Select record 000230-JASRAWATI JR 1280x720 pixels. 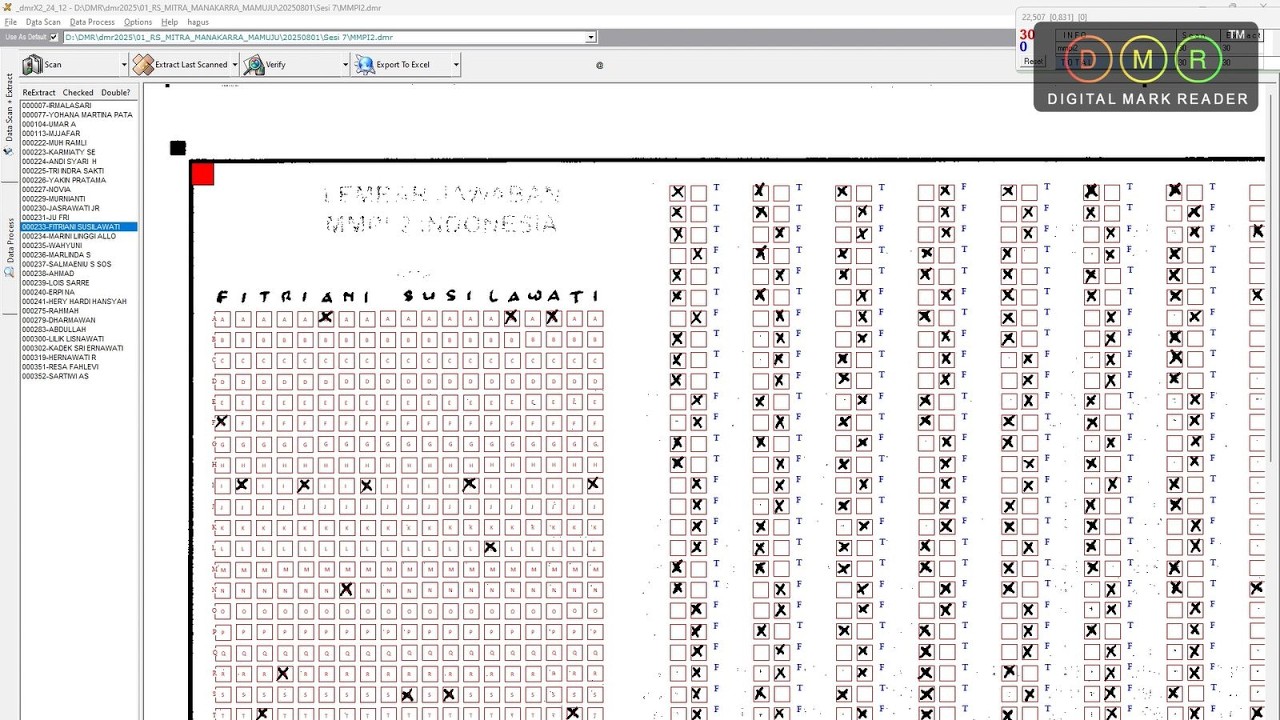coord(78,208)
